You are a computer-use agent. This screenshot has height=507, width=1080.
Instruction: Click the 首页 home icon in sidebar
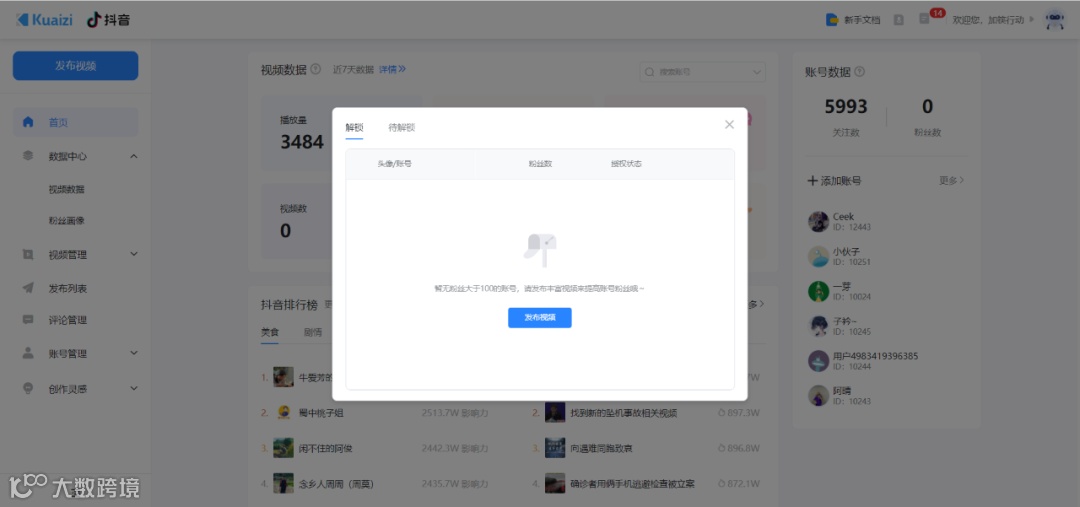[28, 122]
